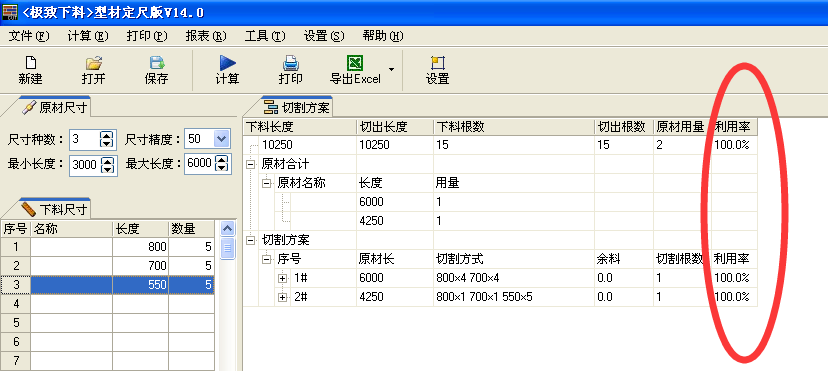Click the 打开 (Open) folder icon
This screenshot has height=371, width=828.
(94, 63)
